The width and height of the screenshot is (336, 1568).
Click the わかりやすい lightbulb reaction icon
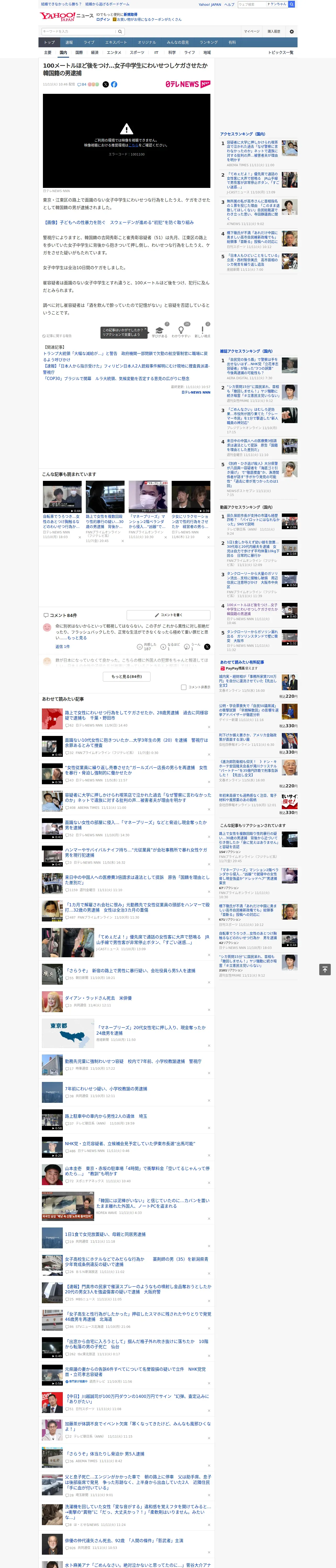pyautogui.click(x=181, y=330)
